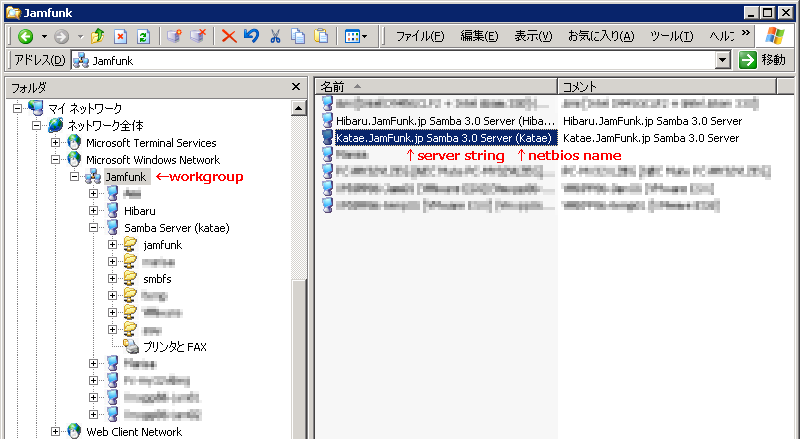Open the ファイル(F) menu
The width and height of the screenshot is (800, 439).
[420, 36]
